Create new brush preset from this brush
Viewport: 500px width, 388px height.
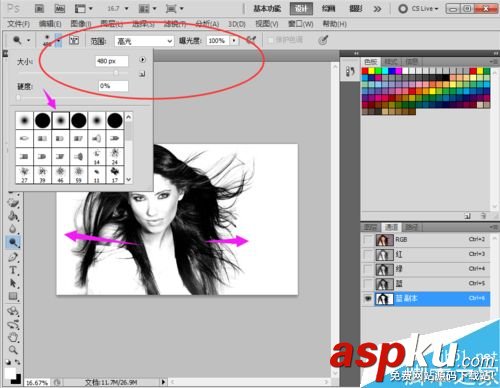(x=142, y=74)
